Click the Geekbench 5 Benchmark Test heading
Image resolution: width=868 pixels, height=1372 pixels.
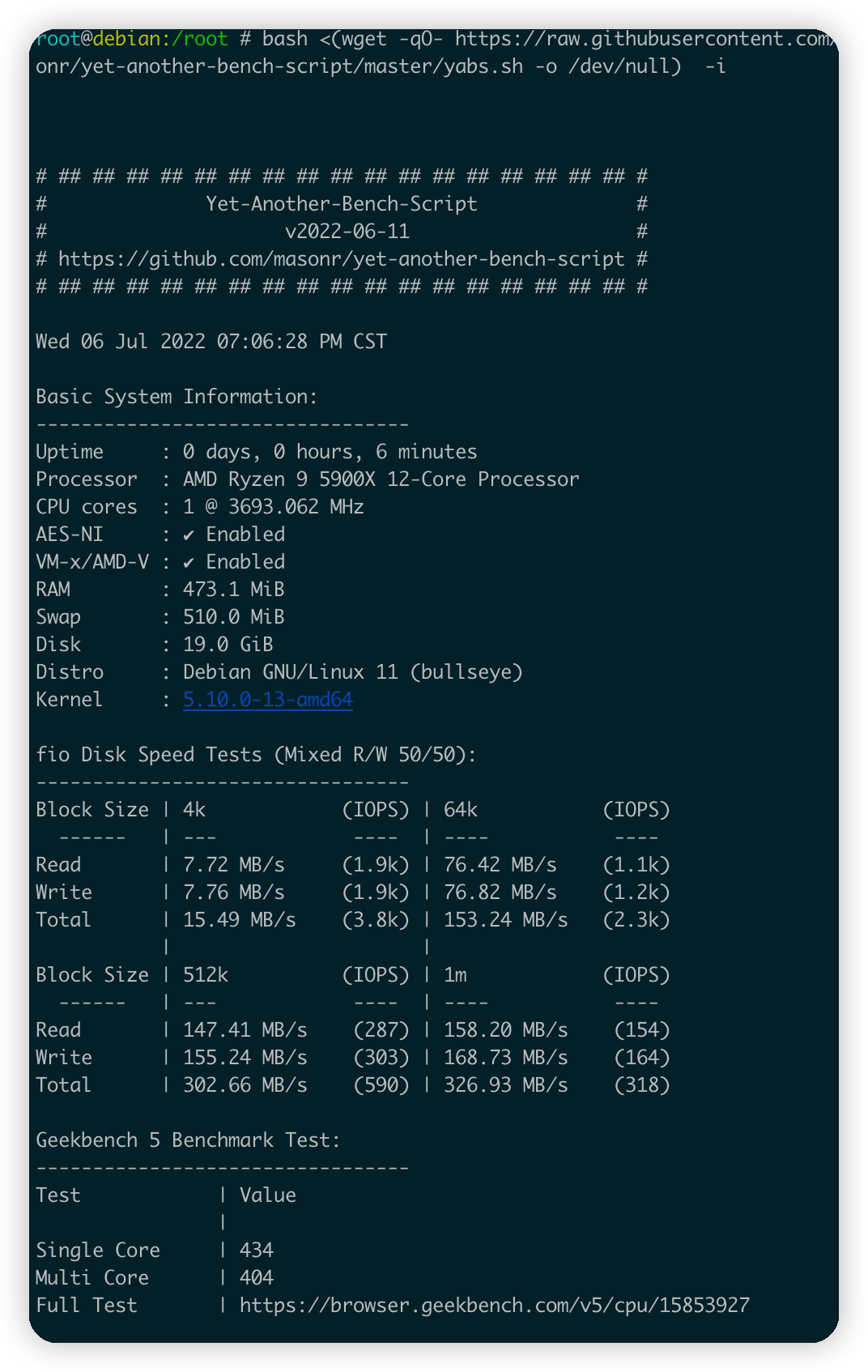188,1140
